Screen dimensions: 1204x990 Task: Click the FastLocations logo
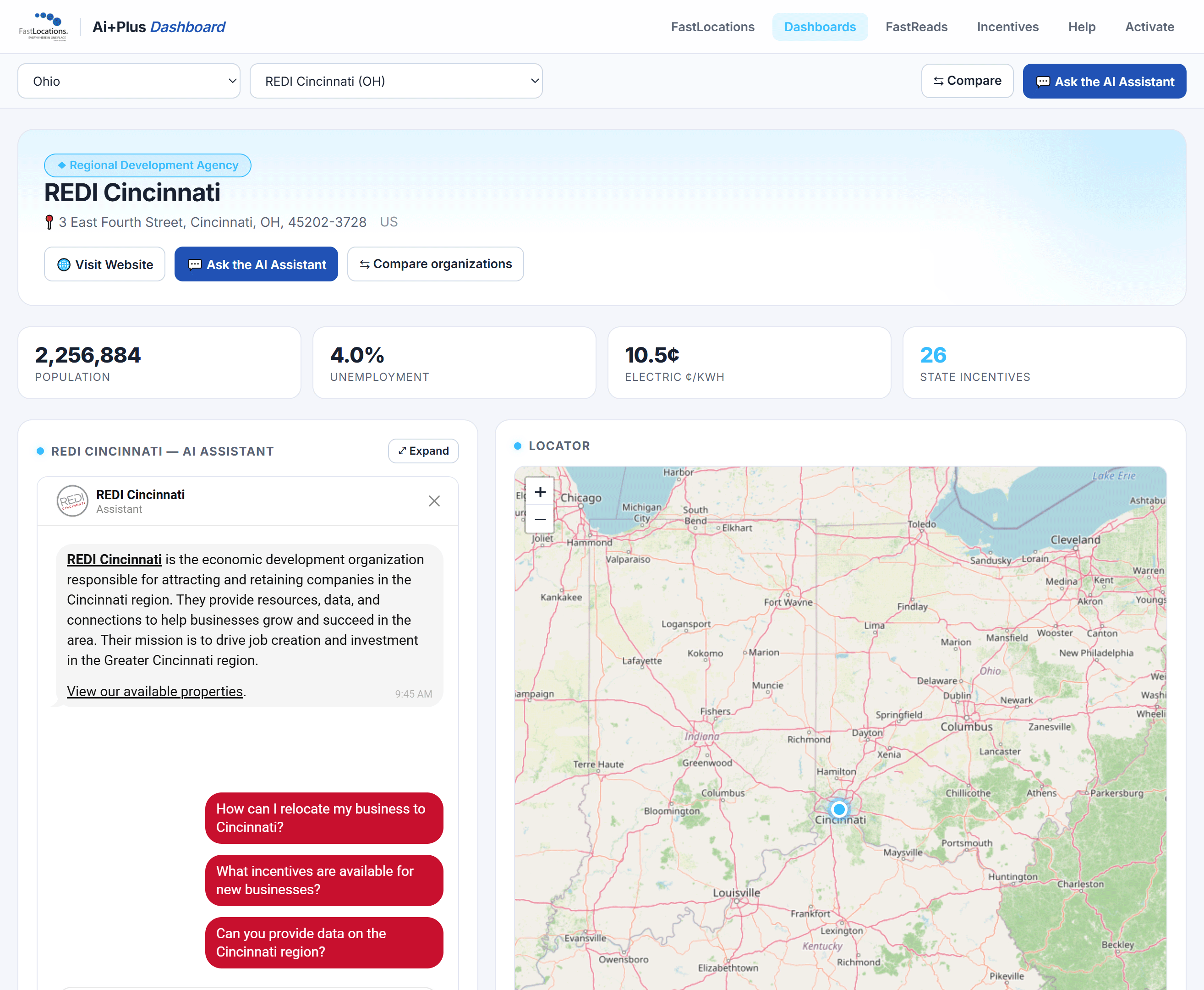(x=44, y=26)
